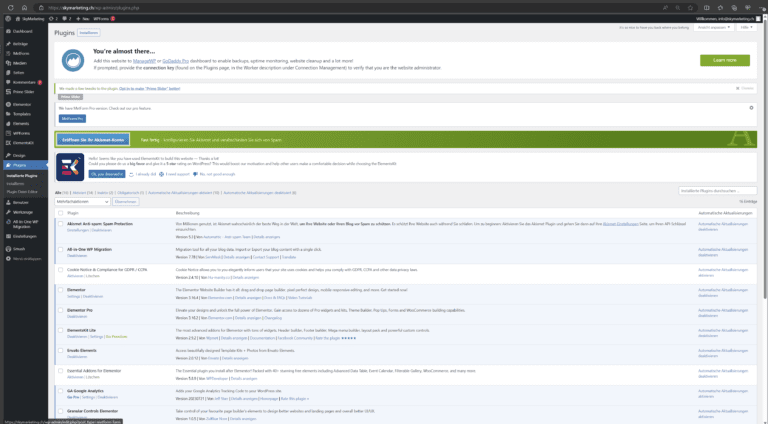The height and width of the screenshot is (424, 768).
Task: Go to browser home icon
Action: [x=24, y=8]
